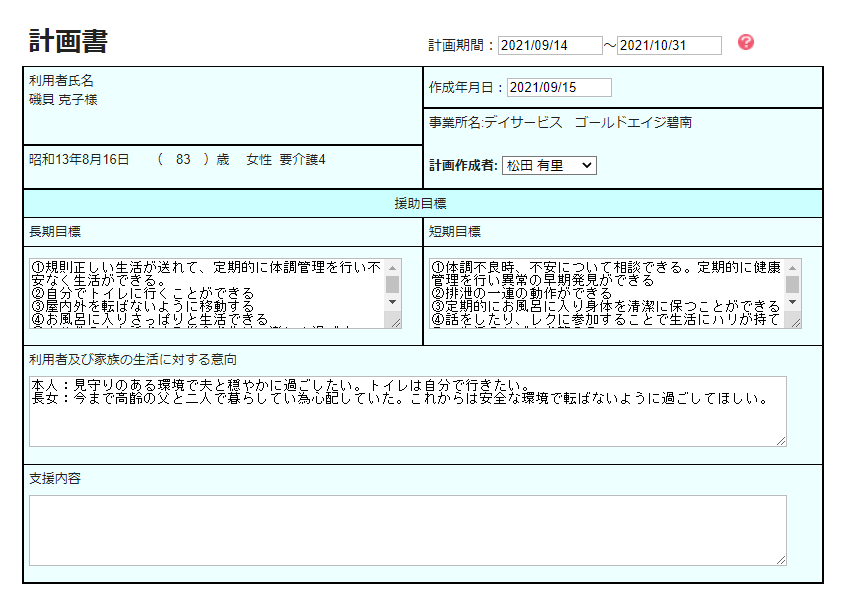Click the 援助目標 section header

coord(422,203)
